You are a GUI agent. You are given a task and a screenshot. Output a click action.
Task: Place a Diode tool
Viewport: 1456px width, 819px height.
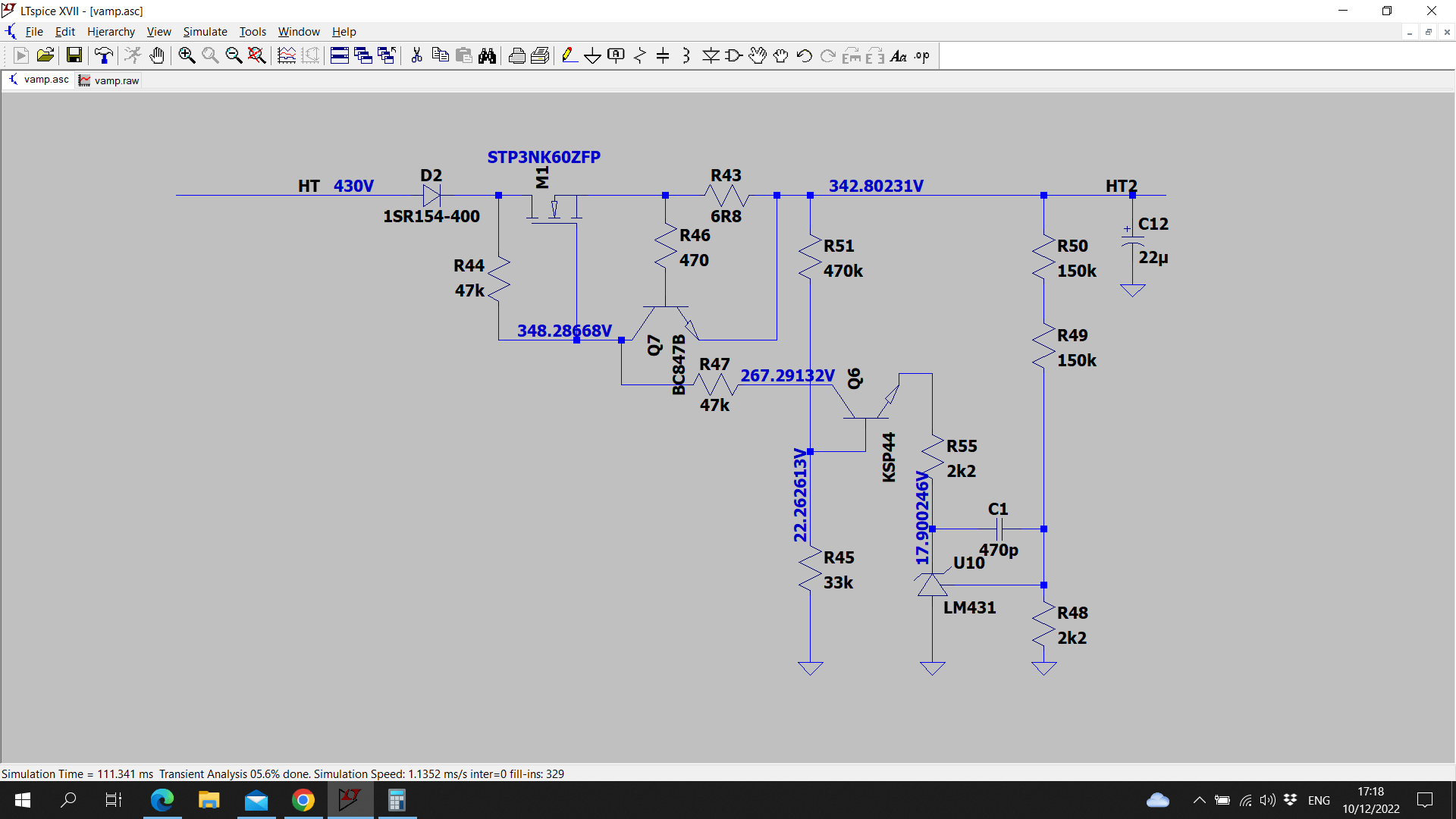711,55
